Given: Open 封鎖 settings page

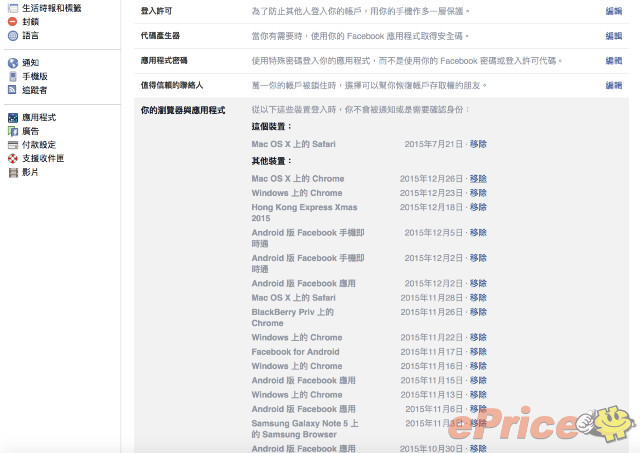Looking at the screenshot, I should pos(31,22).
